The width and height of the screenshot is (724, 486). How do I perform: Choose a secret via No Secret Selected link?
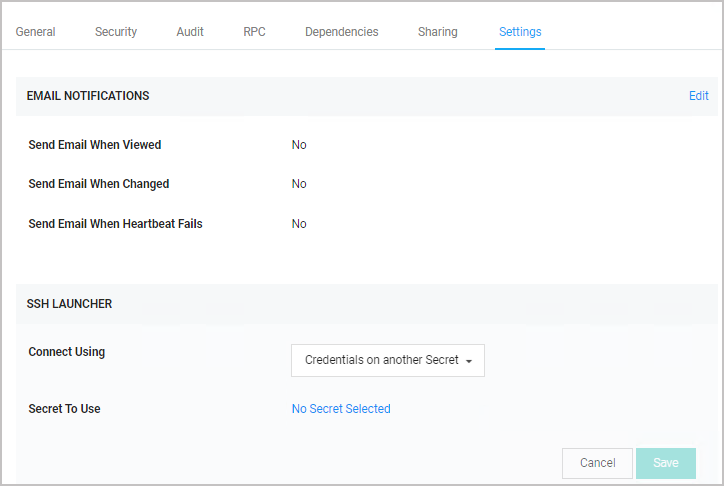coord(341,408)
